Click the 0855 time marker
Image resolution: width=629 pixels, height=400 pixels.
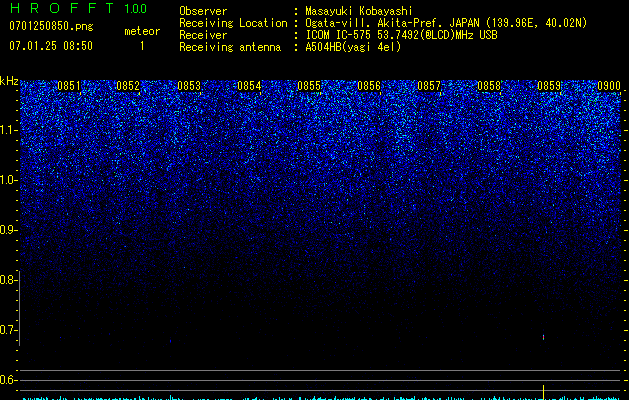pyautogui.click(x=309, y=86)
